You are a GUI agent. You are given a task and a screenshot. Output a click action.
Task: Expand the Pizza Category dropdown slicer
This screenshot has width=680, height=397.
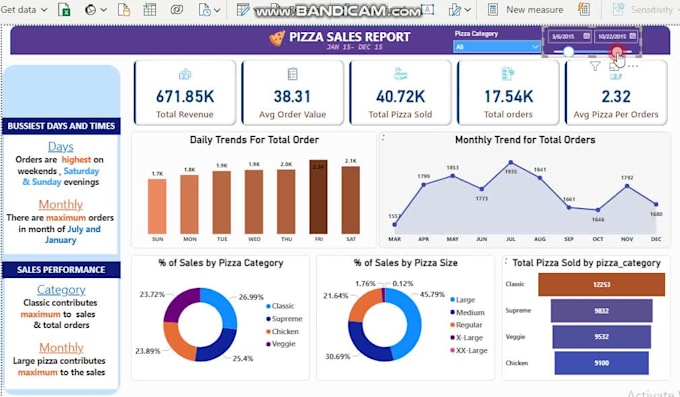497,46
